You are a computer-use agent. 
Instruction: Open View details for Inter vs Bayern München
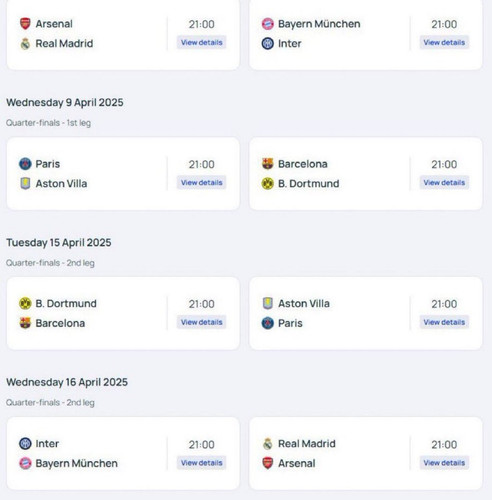[201, 463]
